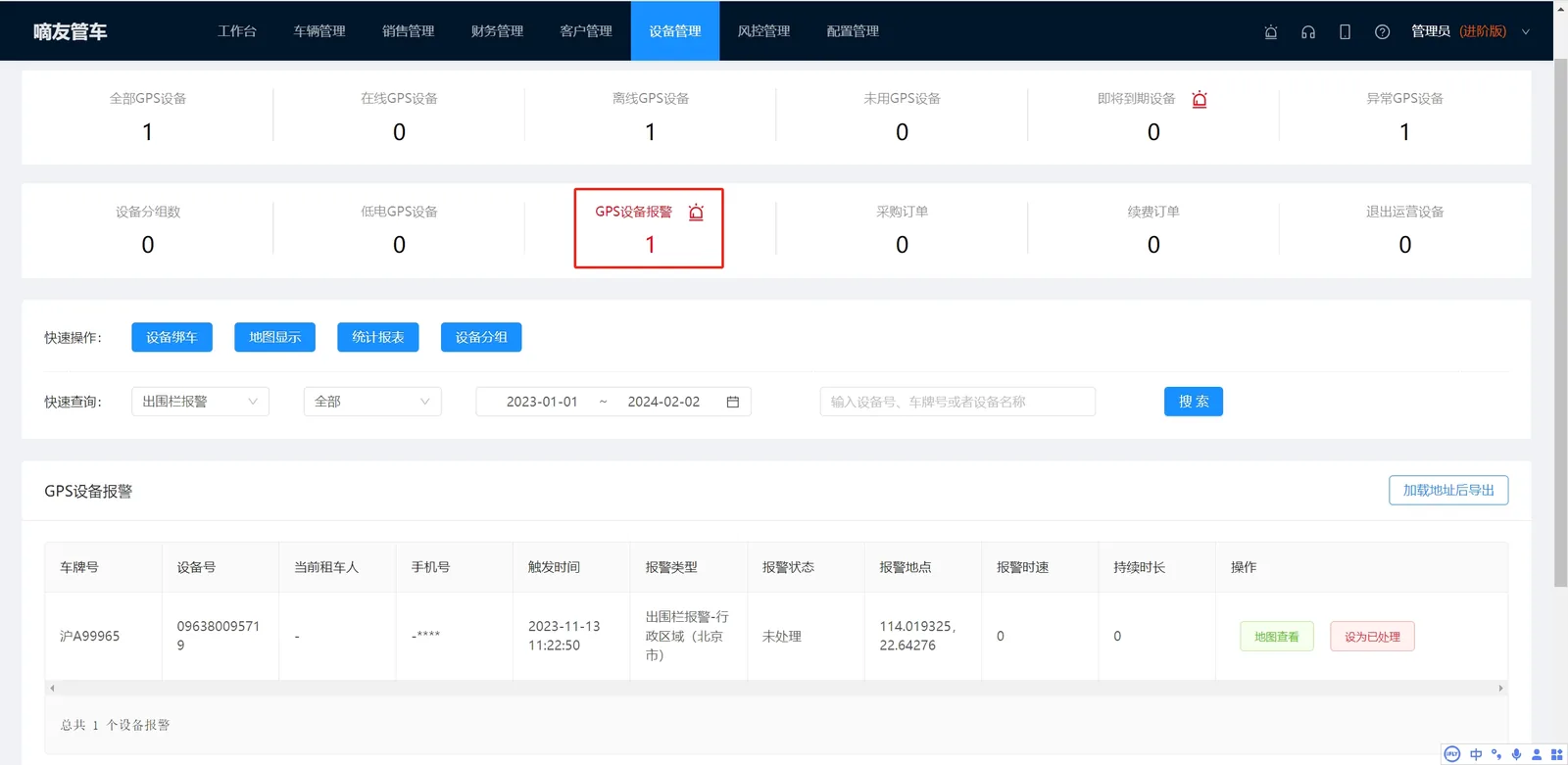Click the end date 2024-02-02 field
1568x765 pixels.
(x=663, y=402)
